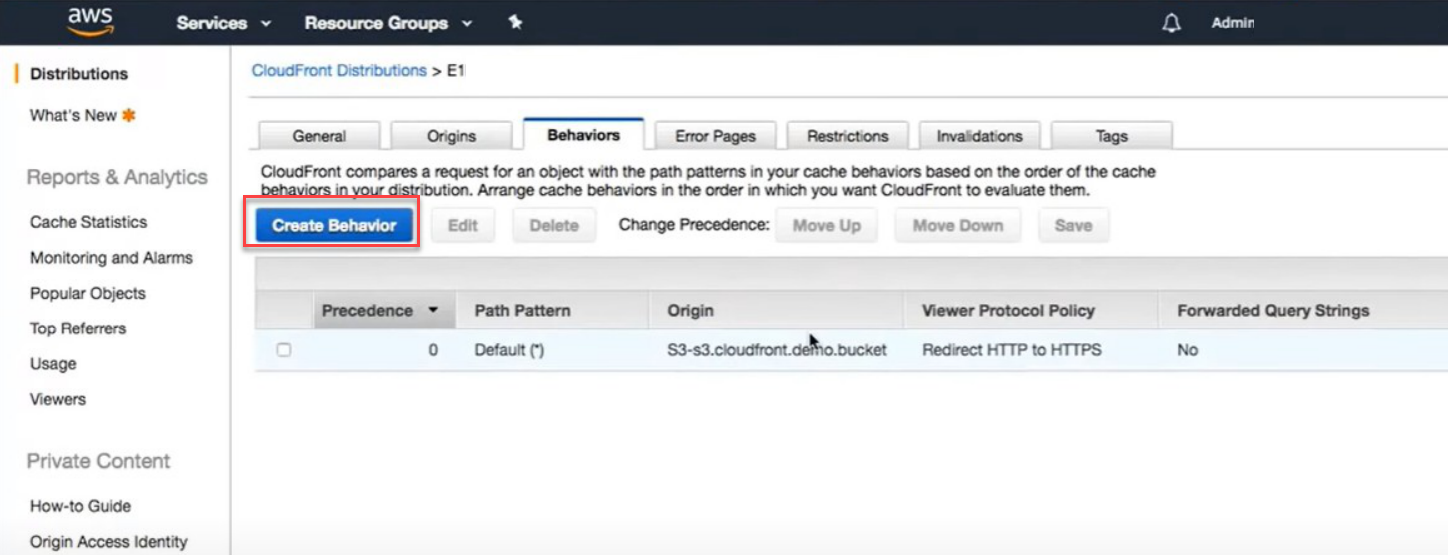Click the Path Pattern column header
The height and width of the screenshot is (555, 1448).
[x=522, y=311]
